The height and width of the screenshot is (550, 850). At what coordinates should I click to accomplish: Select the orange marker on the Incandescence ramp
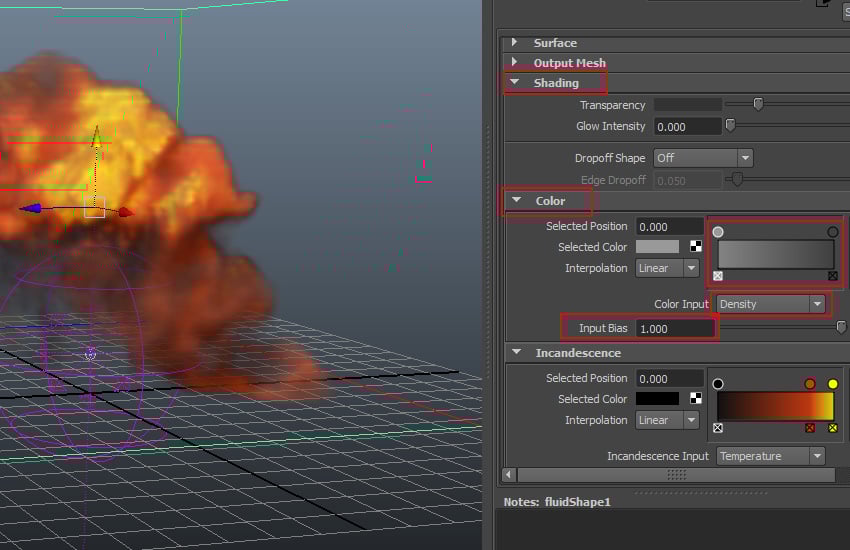pos(810,384)
